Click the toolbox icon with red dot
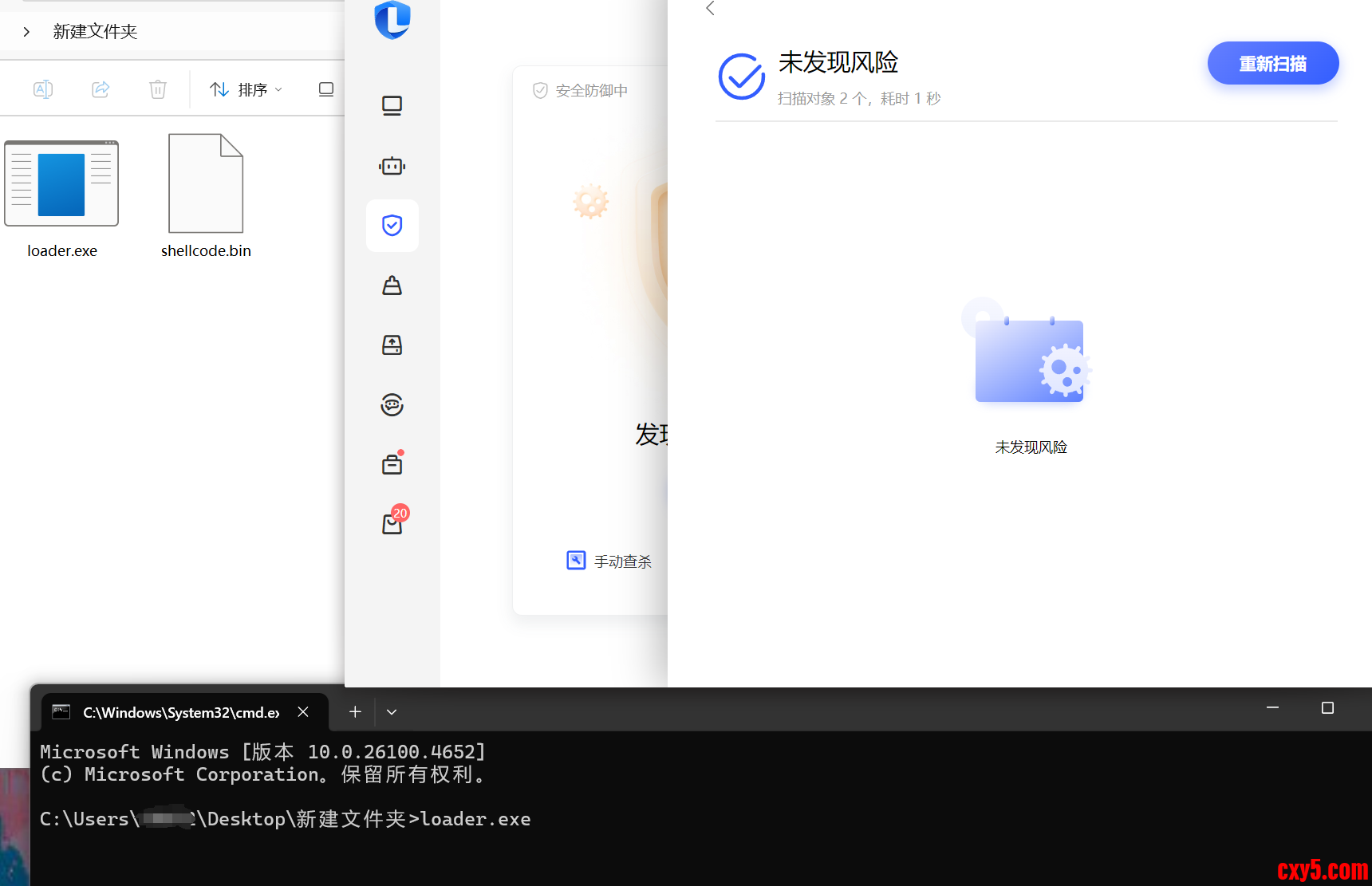The height and width of the screenshot is (886, 1372). [392, 464]
